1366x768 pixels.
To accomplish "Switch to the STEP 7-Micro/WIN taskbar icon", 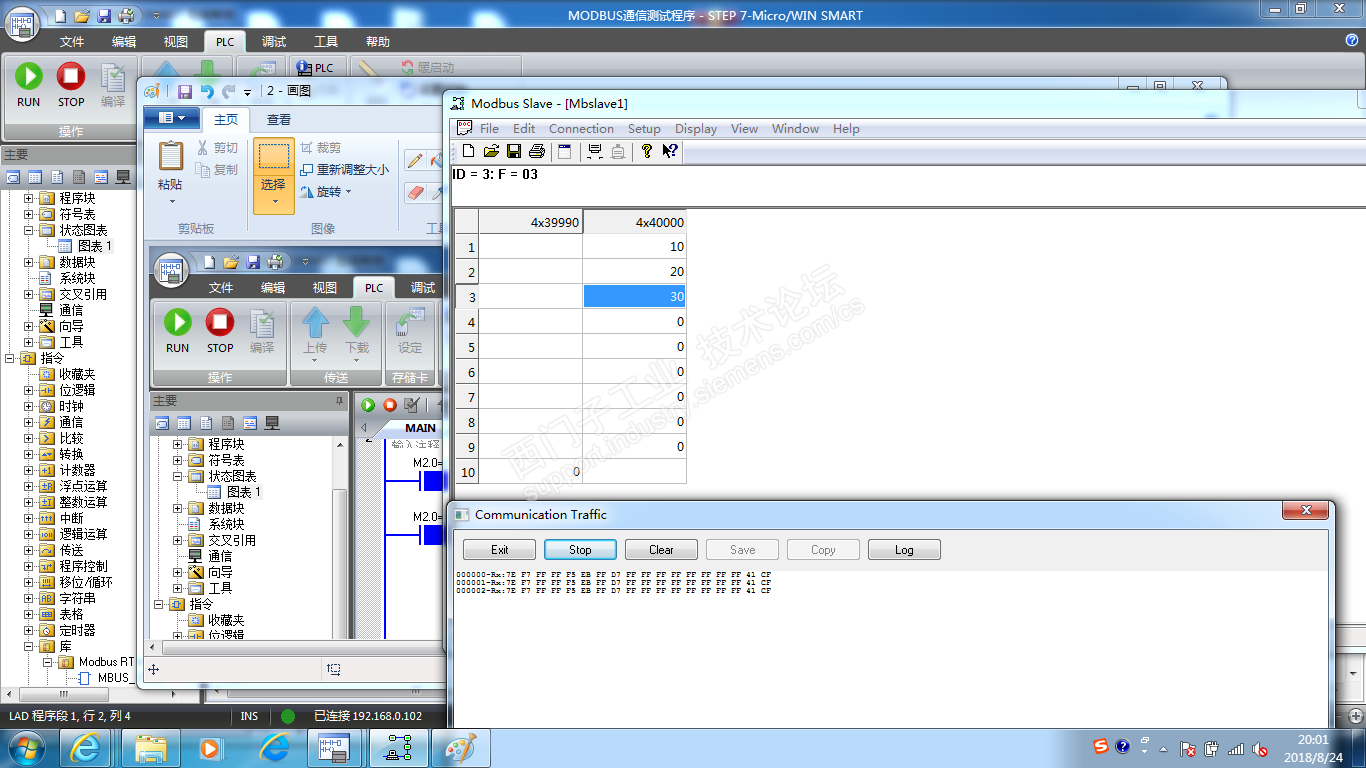I will [x=335, y=747].
